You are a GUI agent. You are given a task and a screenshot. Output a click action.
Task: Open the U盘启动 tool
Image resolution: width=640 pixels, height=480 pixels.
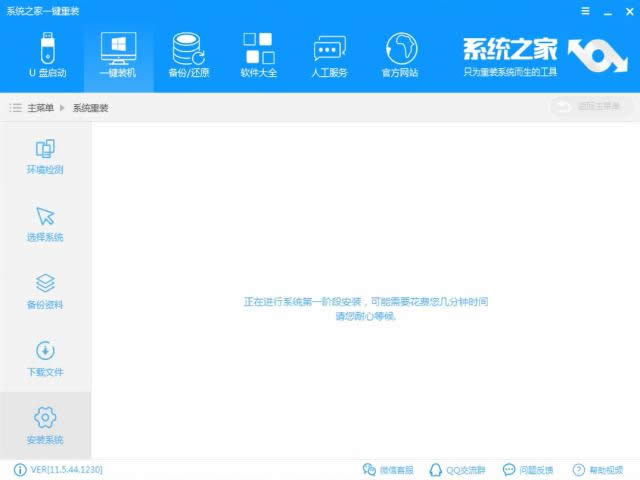point(48,55)
